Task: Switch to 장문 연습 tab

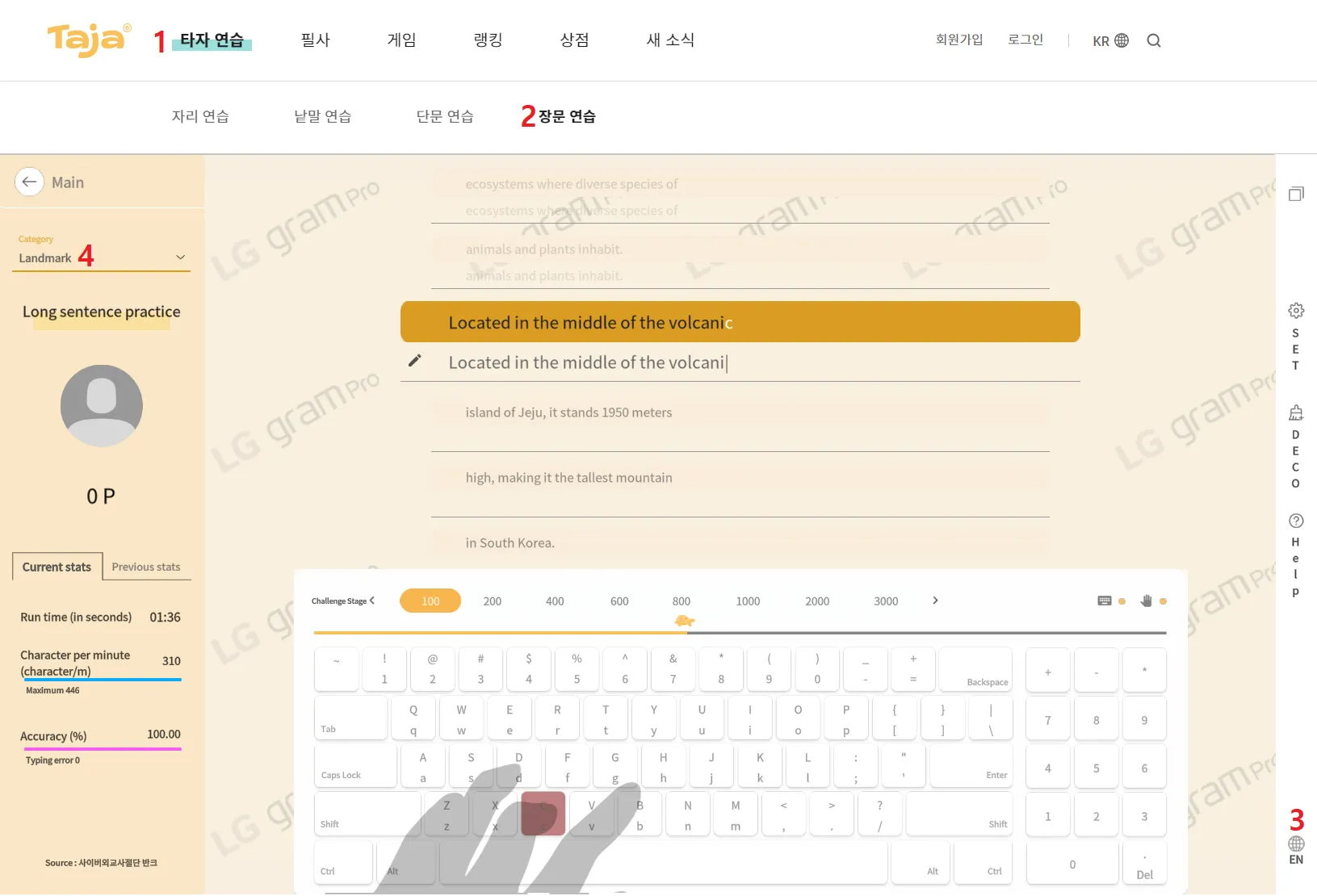Action: (567, 116)
